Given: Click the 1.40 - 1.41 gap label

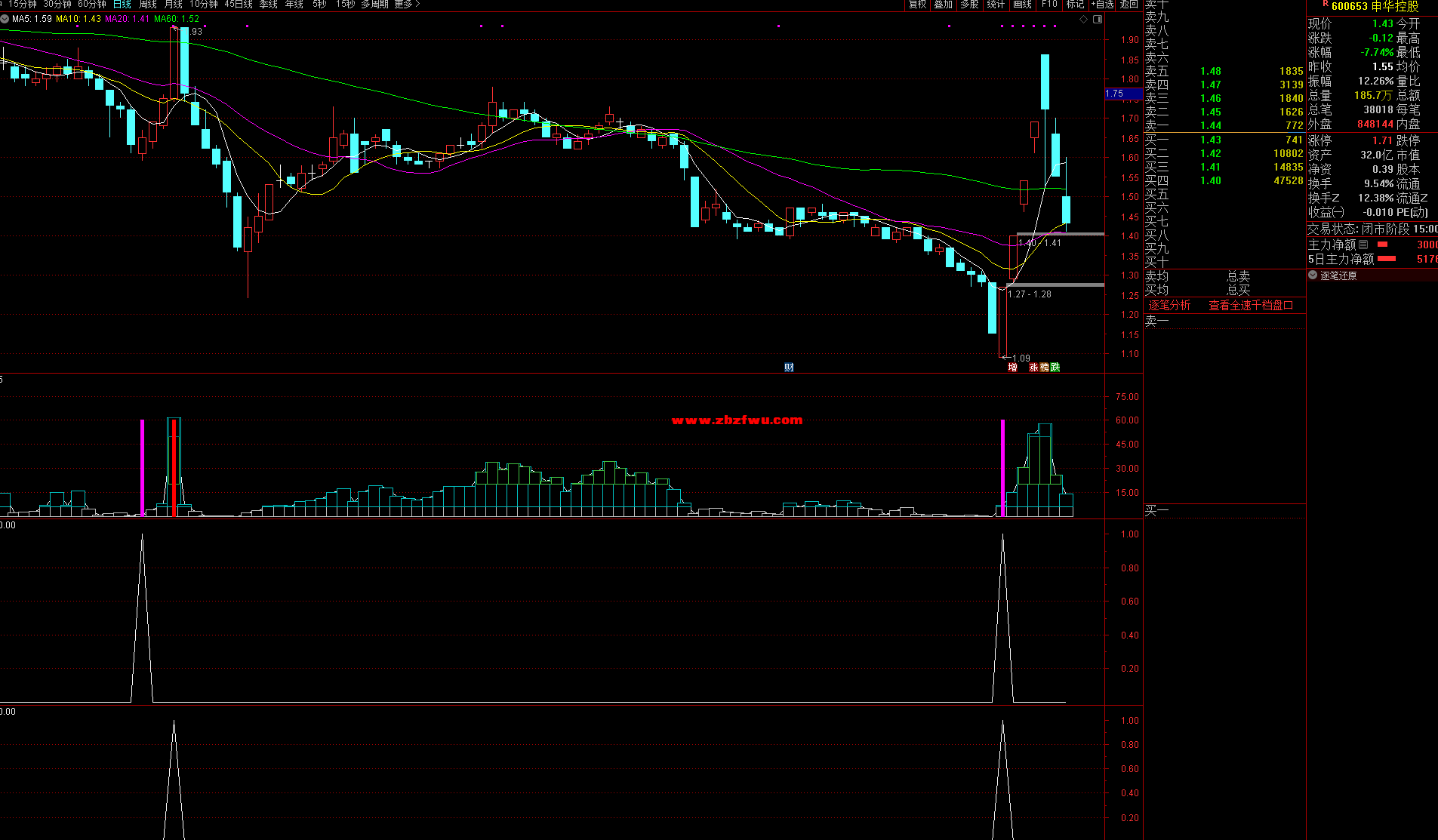Looking at the screenshot, I should tap(1039, 243).
